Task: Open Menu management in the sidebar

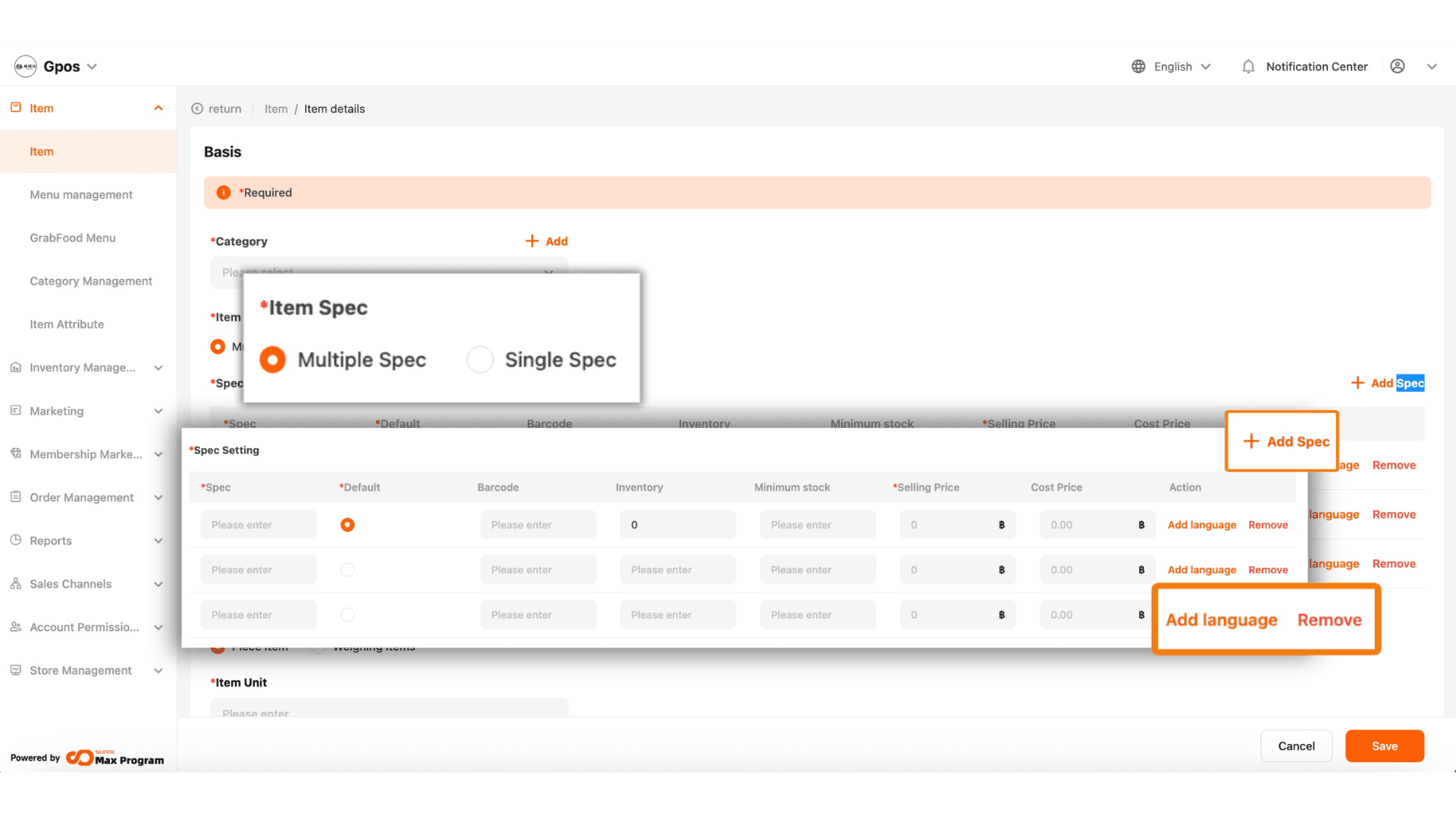Action: (81, 195)
